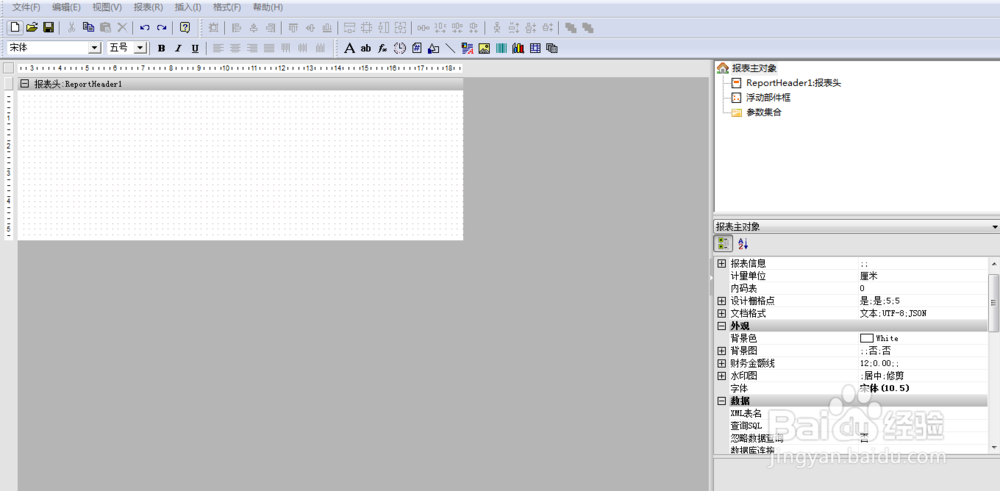
Task: Toggle italic formatting
Action: click(x=179, y=48)
